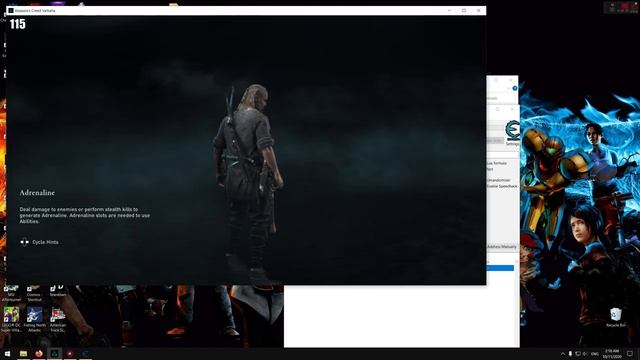Screen dimensions: 640x360
Task: Switch to Assassin's Creed Valhalla taskbar button
Action: 54,353
